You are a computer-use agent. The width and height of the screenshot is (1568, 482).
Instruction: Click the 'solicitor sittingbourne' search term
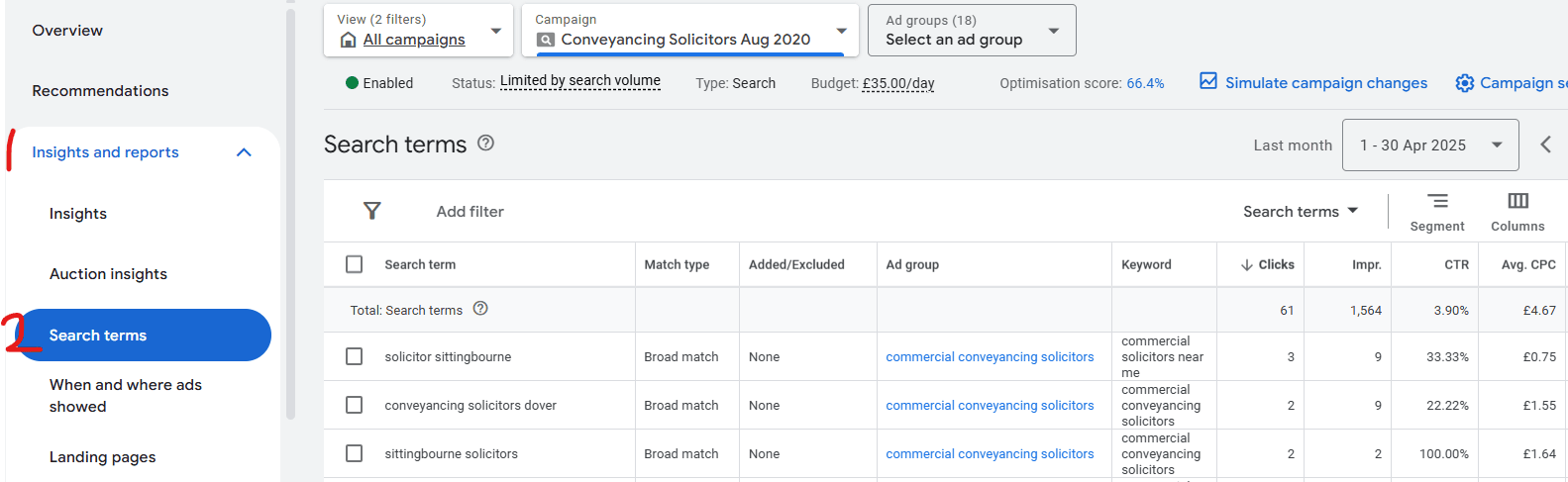[448, 356]
